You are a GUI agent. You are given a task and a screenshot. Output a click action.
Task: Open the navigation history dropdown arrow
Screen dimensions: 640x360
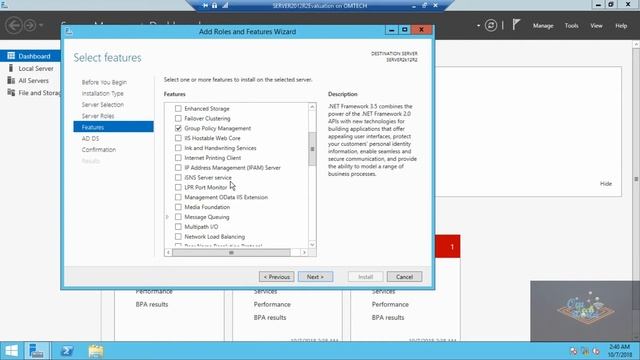[41, 25]
